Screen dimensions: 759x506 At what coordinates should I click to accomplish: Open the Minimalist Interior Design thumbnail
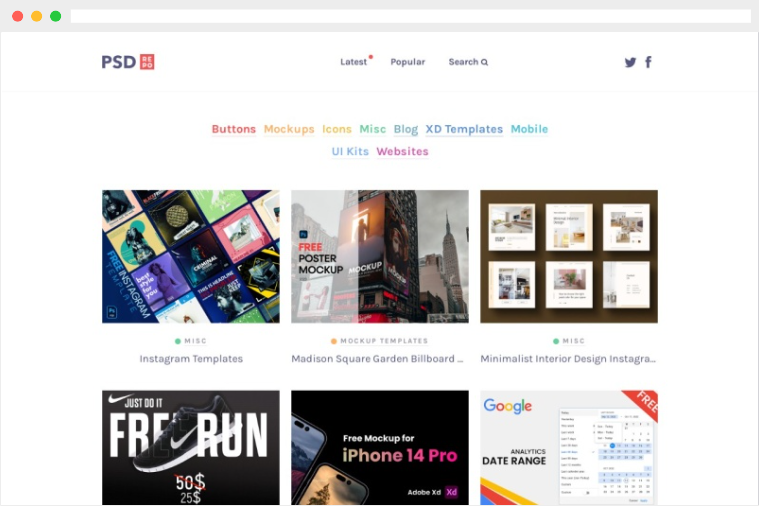[x=569, y=257]
